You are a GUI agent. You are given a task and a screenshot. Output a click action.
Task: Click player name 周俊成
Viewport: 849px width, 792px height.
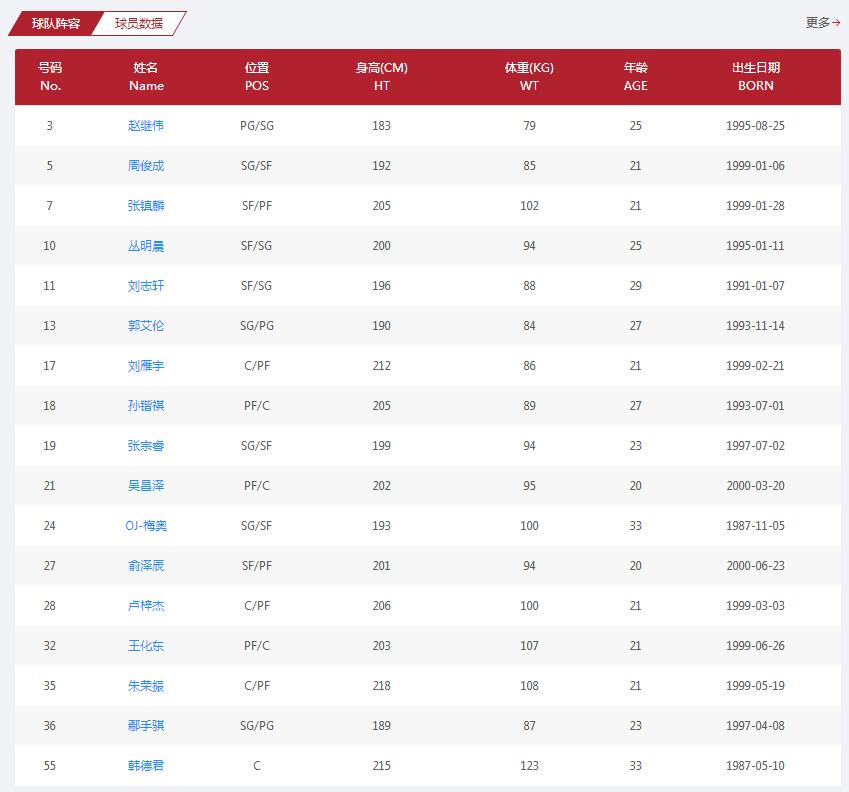pos(146,166)
